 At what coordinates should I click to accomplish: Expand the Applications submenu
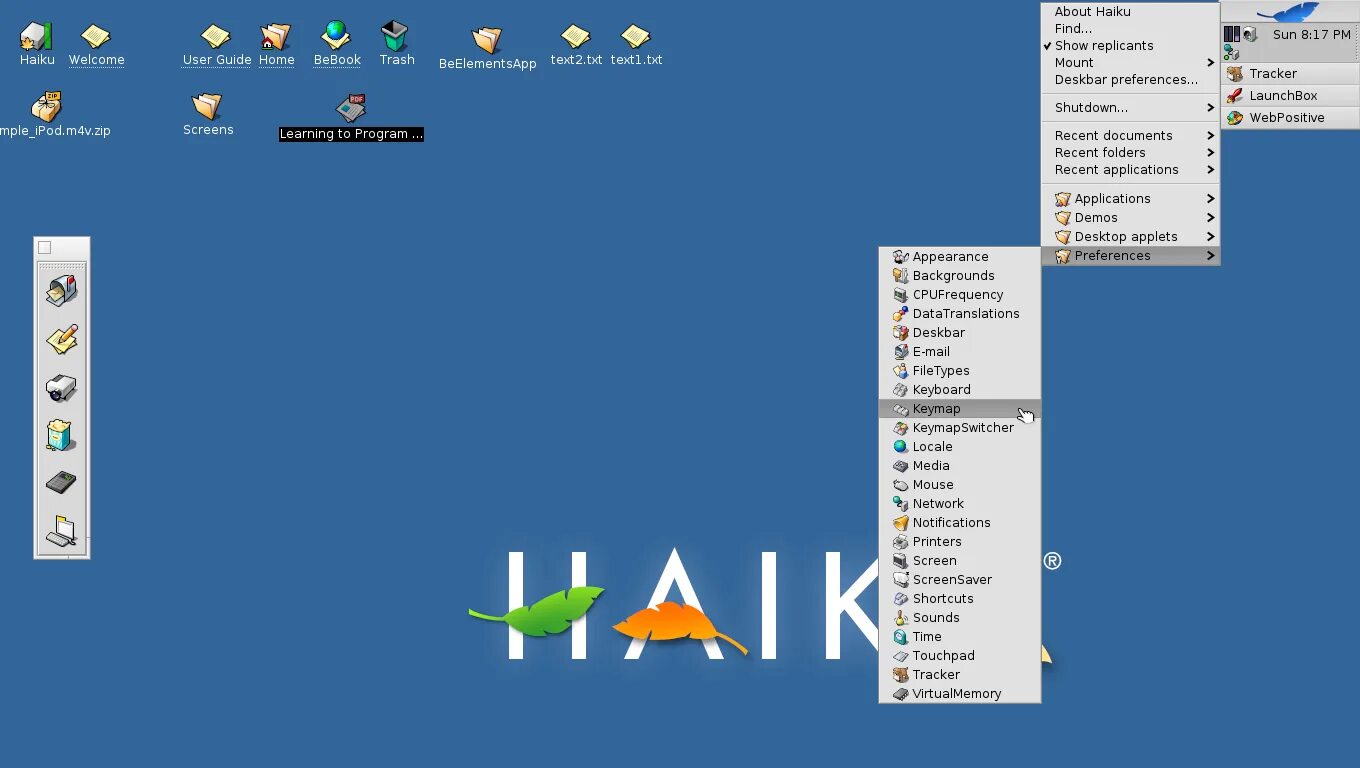[x=1130, y=199]
